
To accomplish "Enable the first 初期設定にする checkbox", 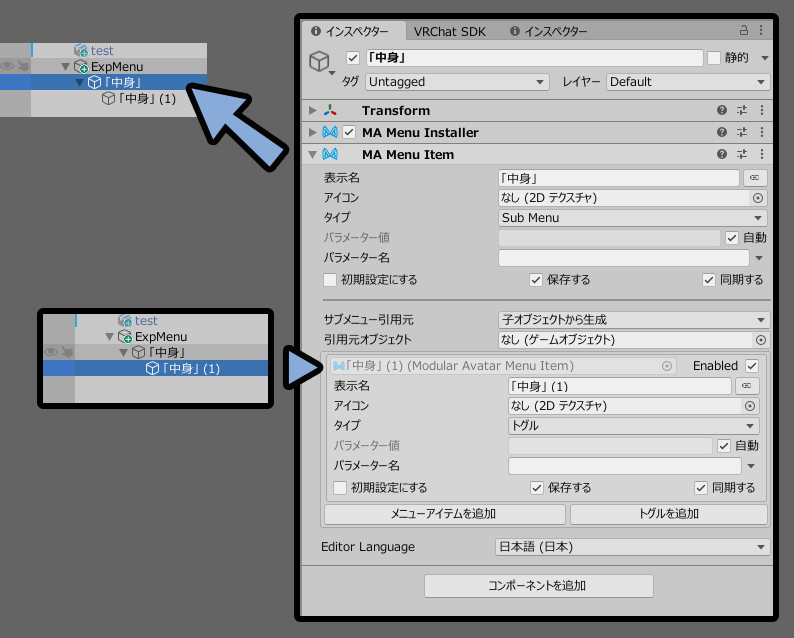I will [x=330, y=280].
